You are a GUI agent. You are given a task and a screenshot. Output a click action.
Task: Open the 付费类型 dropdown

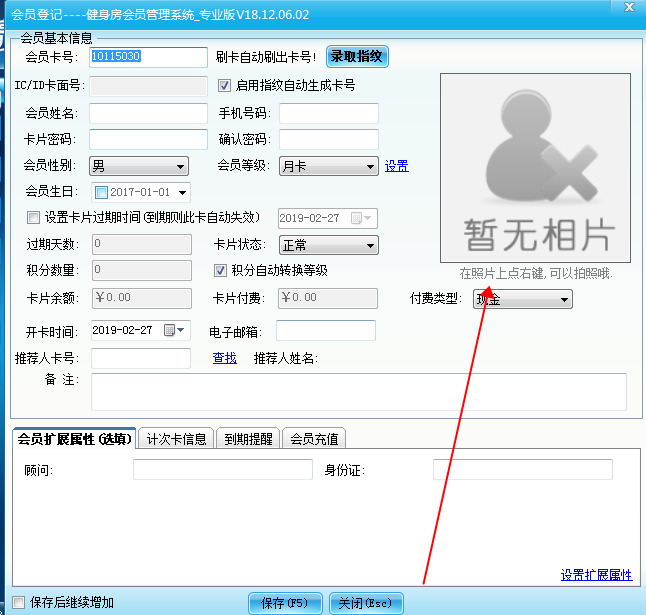click(522, 299)
